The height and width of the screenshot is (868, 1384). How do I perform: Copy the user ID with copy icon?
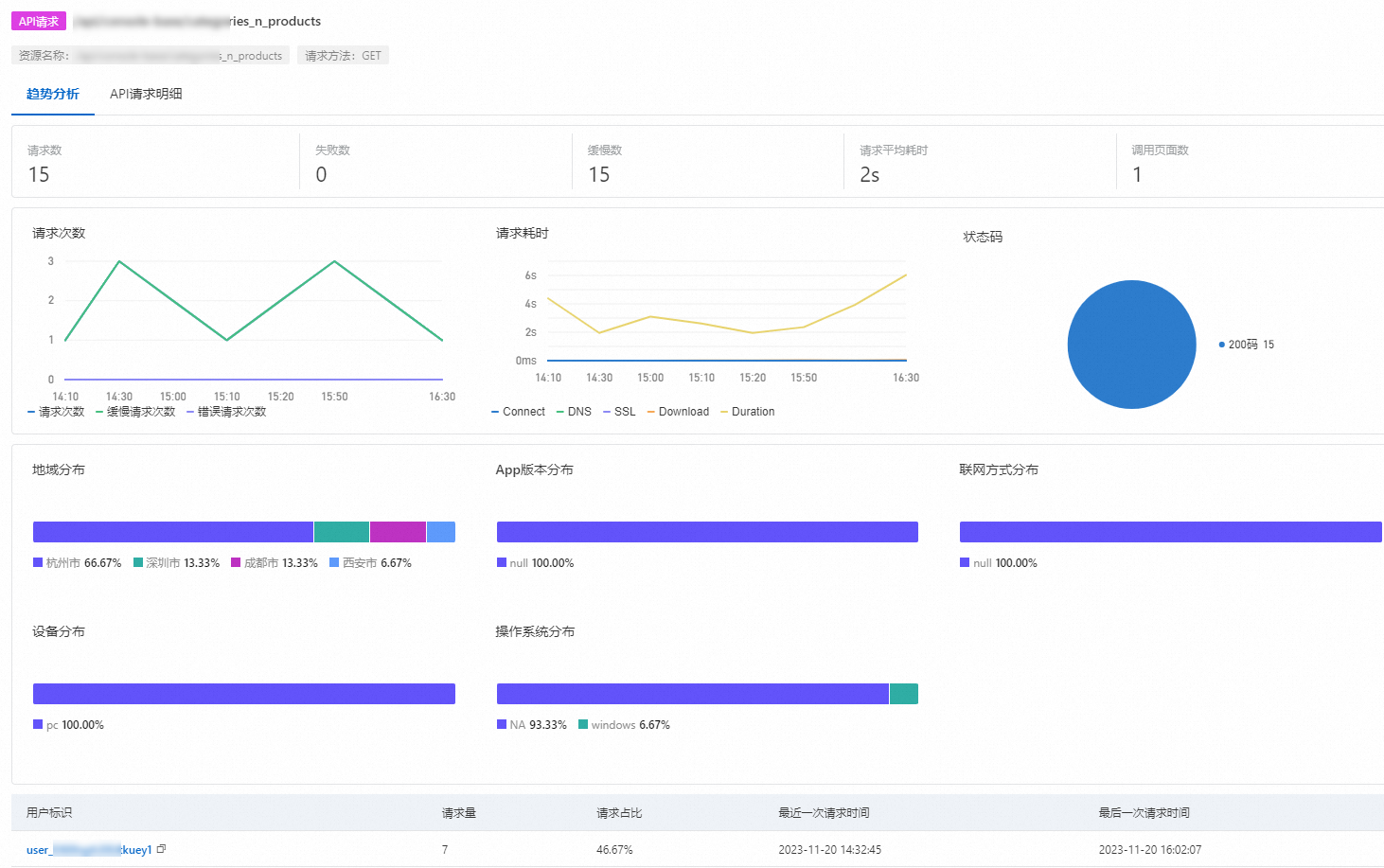[161, 849]
